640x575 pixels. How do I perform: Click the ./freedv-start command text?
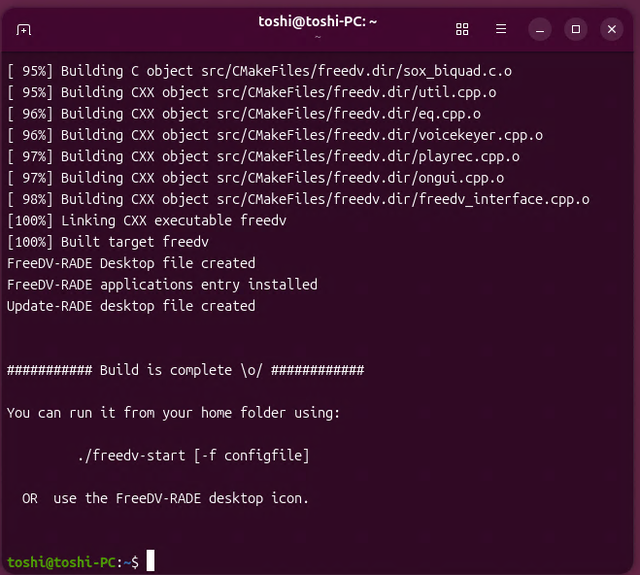point(193,455)
